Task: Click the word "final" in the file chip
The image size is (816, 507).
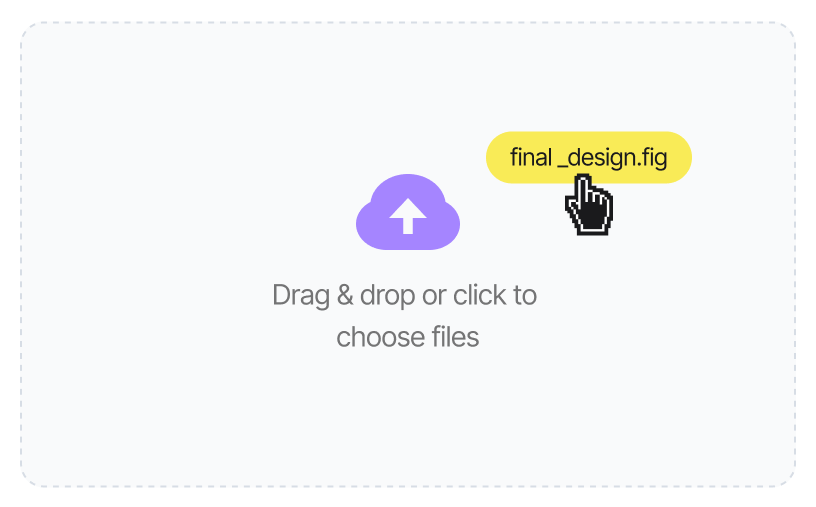Action: 530,158
